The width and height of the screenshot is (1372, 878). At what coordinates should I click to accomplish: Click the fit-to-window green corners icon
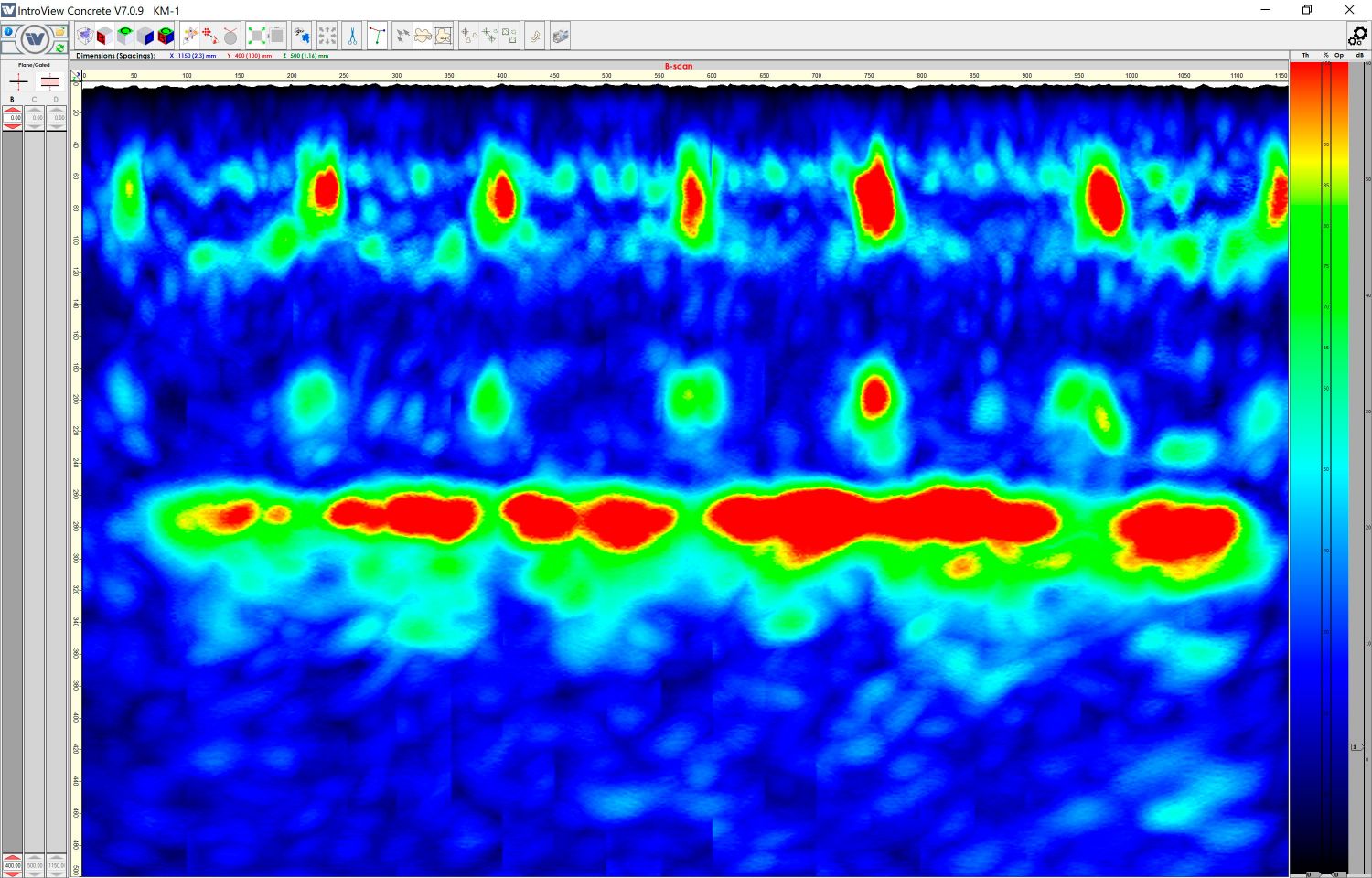[x=257, y=37]
